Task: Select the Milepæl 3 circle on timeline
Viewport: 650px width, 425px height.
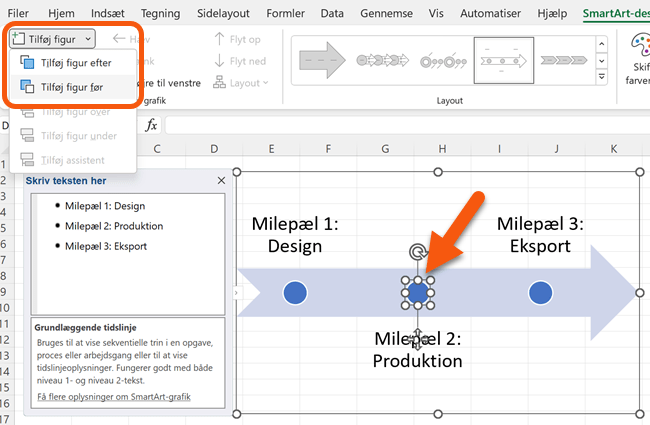Action: point(540,292)
